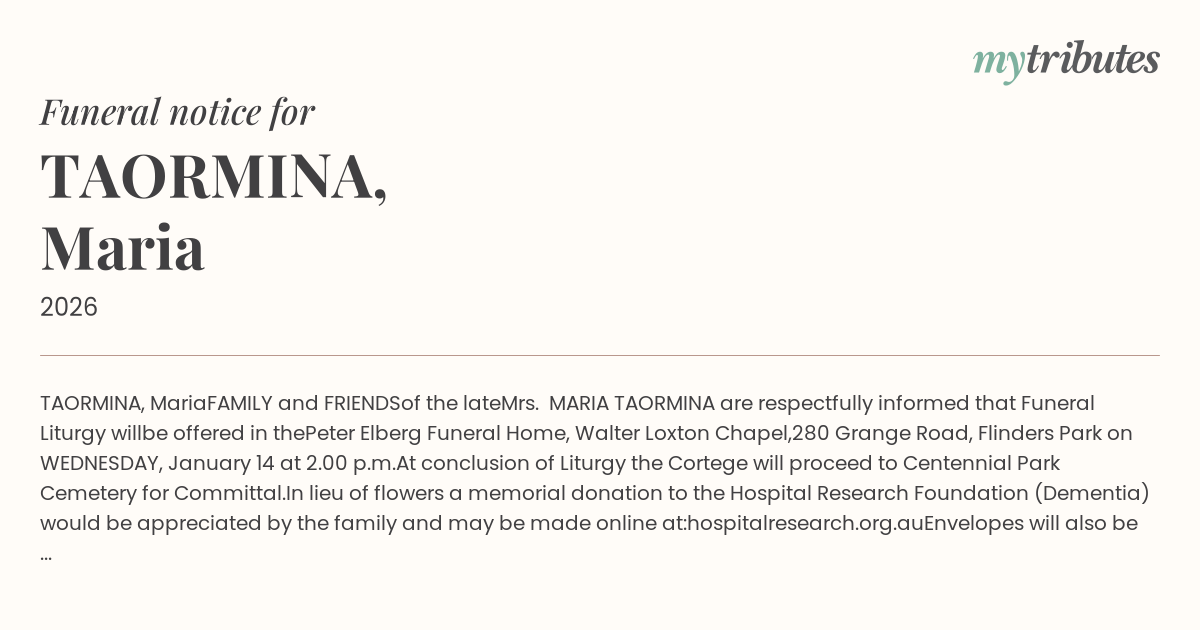Click the mytributes logo
Screen dimensions: 1200x630
point(1065,60)
